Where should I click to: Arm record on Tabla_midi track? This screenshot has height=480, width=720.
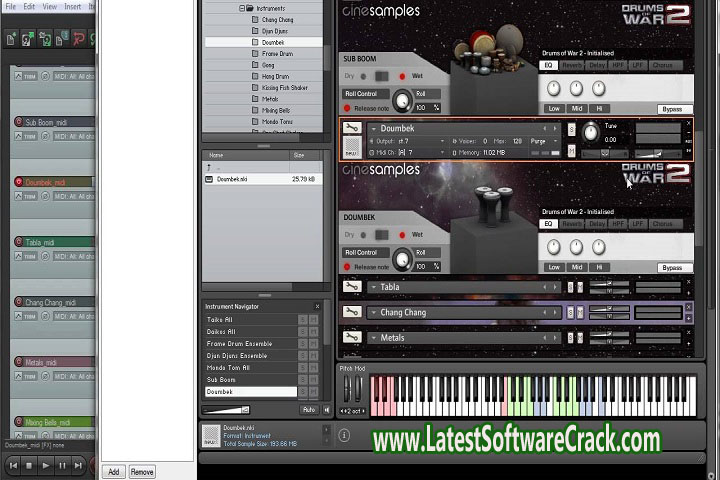point(19,242)
